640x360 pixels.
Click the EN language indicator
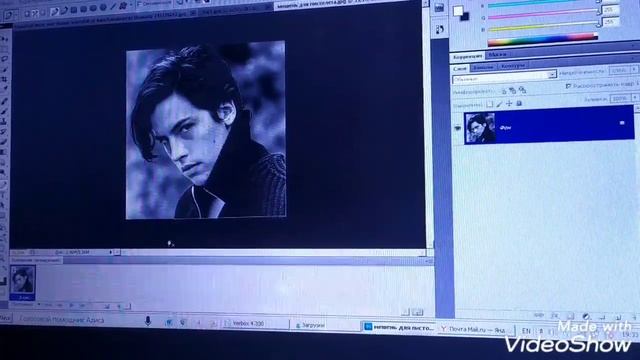pyautogui.click(x=526, y=331)
